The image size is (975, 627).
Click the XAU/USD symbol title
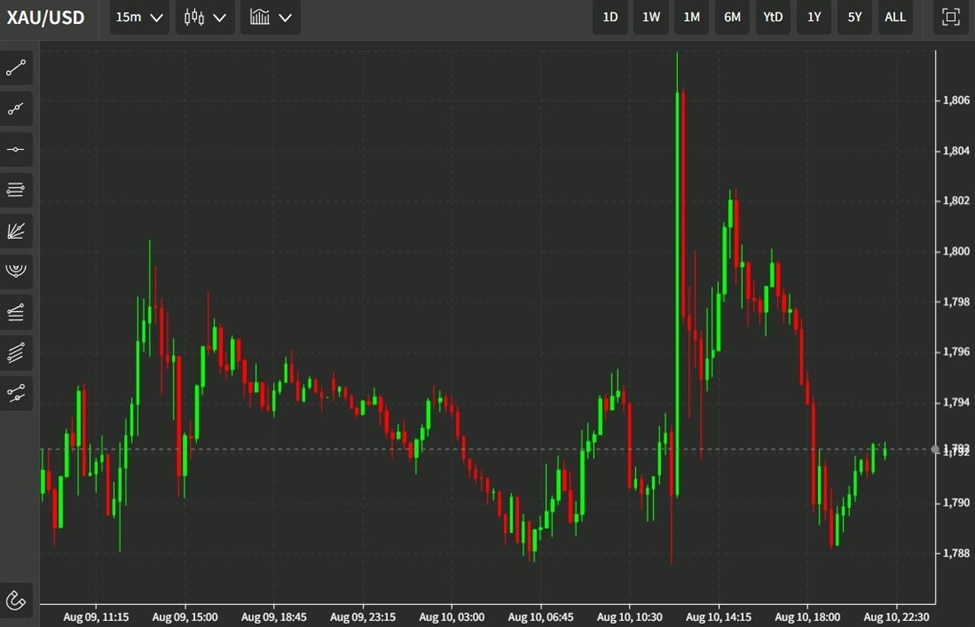point(45,17)
